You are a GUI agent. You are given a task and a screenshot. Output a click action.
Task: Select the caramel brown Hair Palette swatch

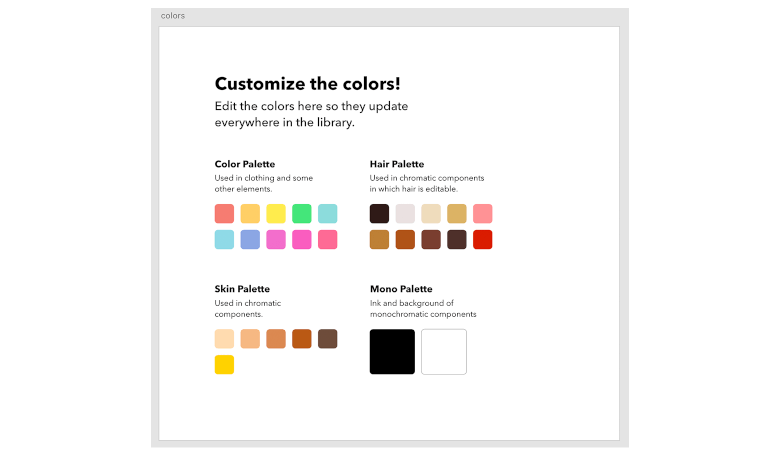pos(380,239)
